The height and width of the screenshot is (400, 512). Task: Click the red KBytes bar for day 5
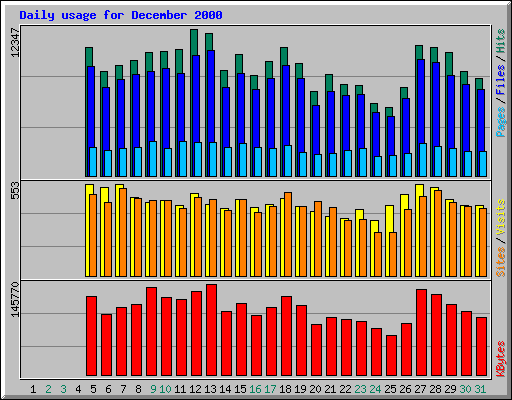91,336
